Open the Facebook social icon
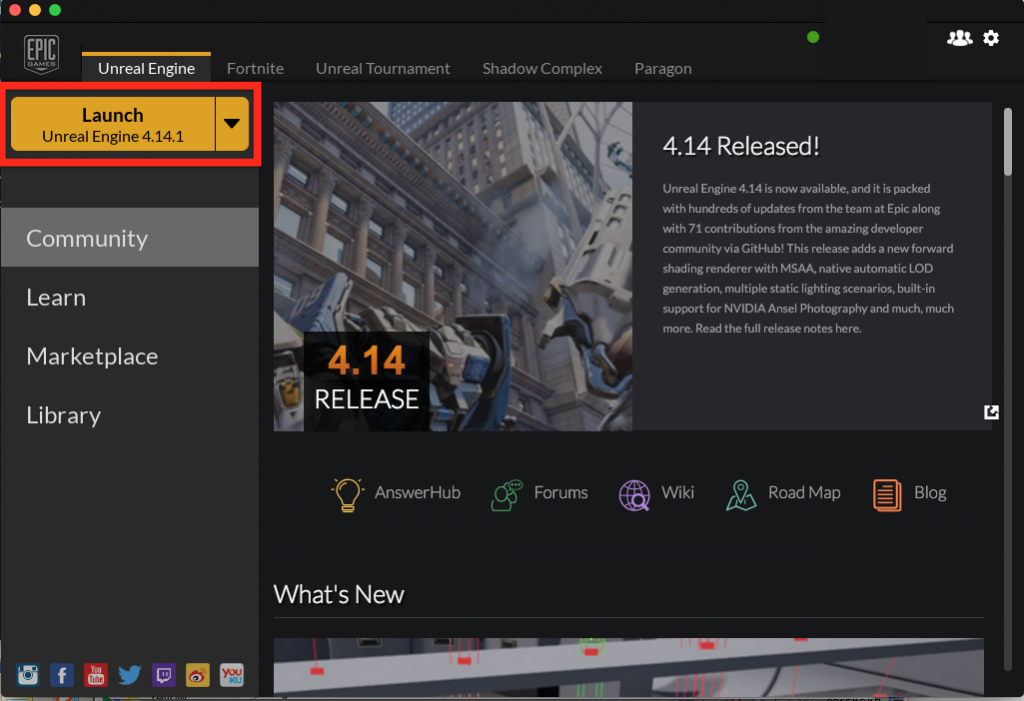This screenshot has width=1024, height=701. pyautogui.click(x=62, y=674)
